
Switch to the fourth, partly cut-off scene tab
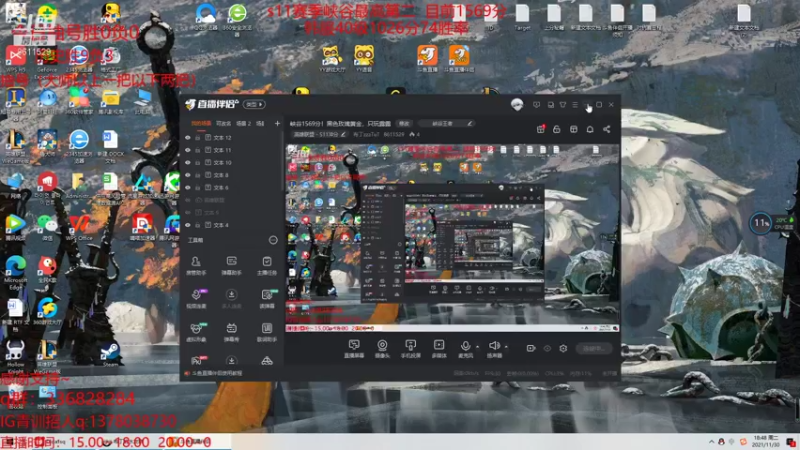[x=260, y=123]
